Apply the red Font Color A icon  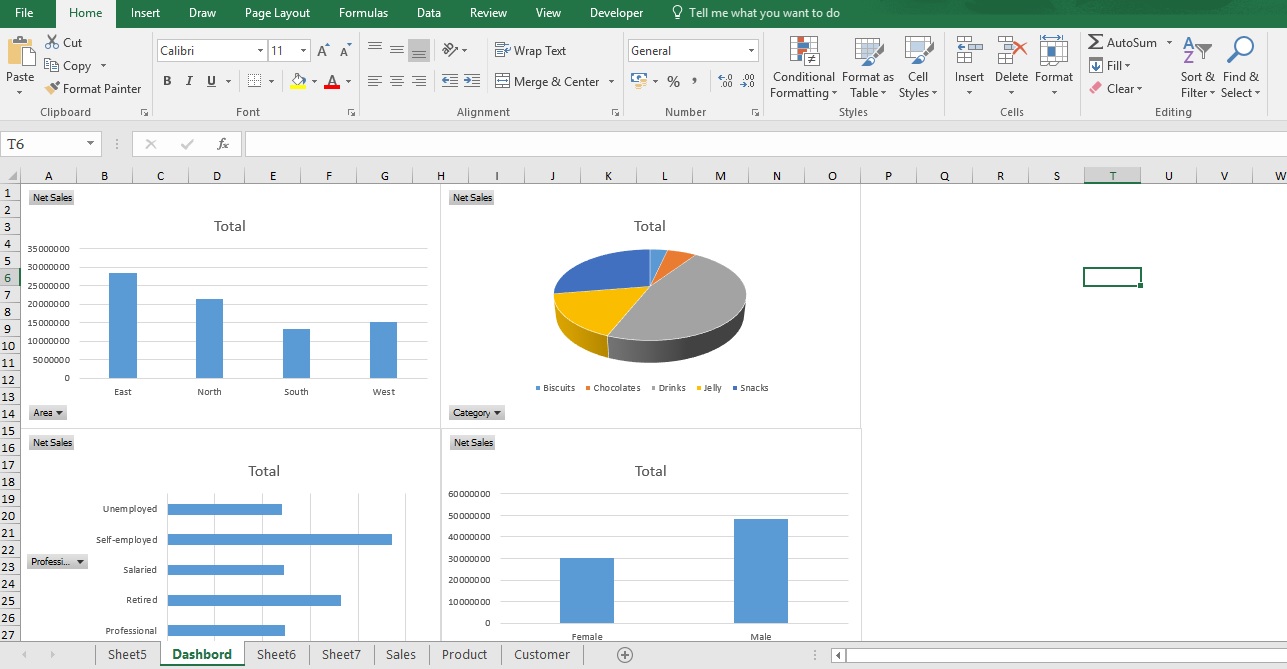point(332,81)
